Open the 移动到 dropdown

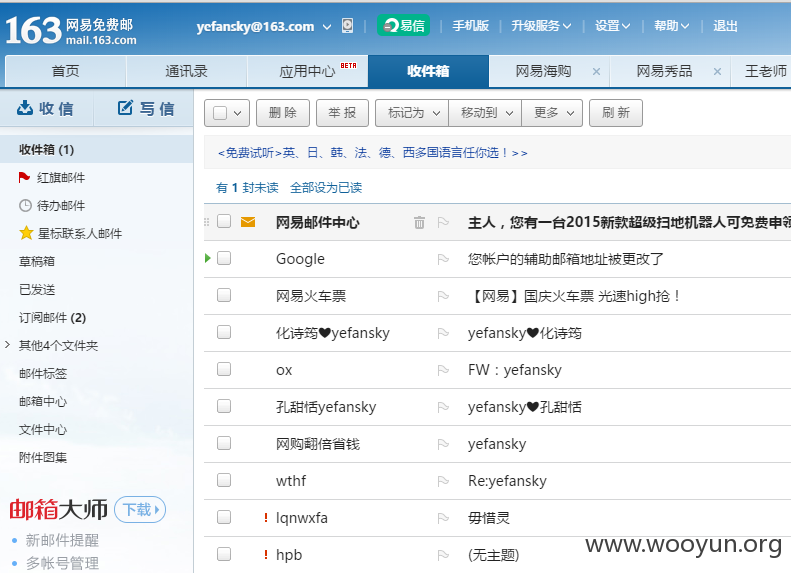pos(485,113)
